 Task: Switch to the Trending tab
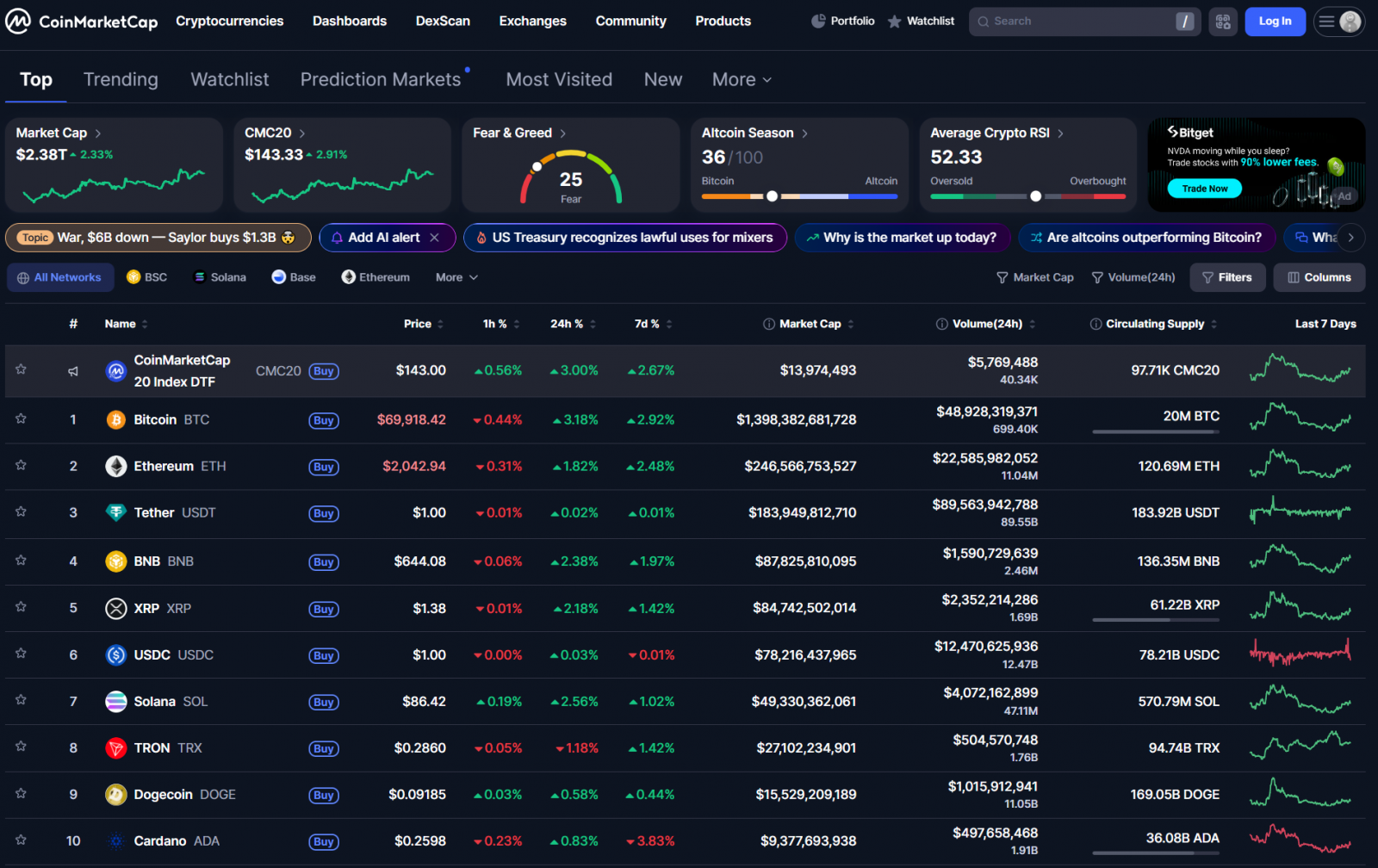(x=121, y=80)
